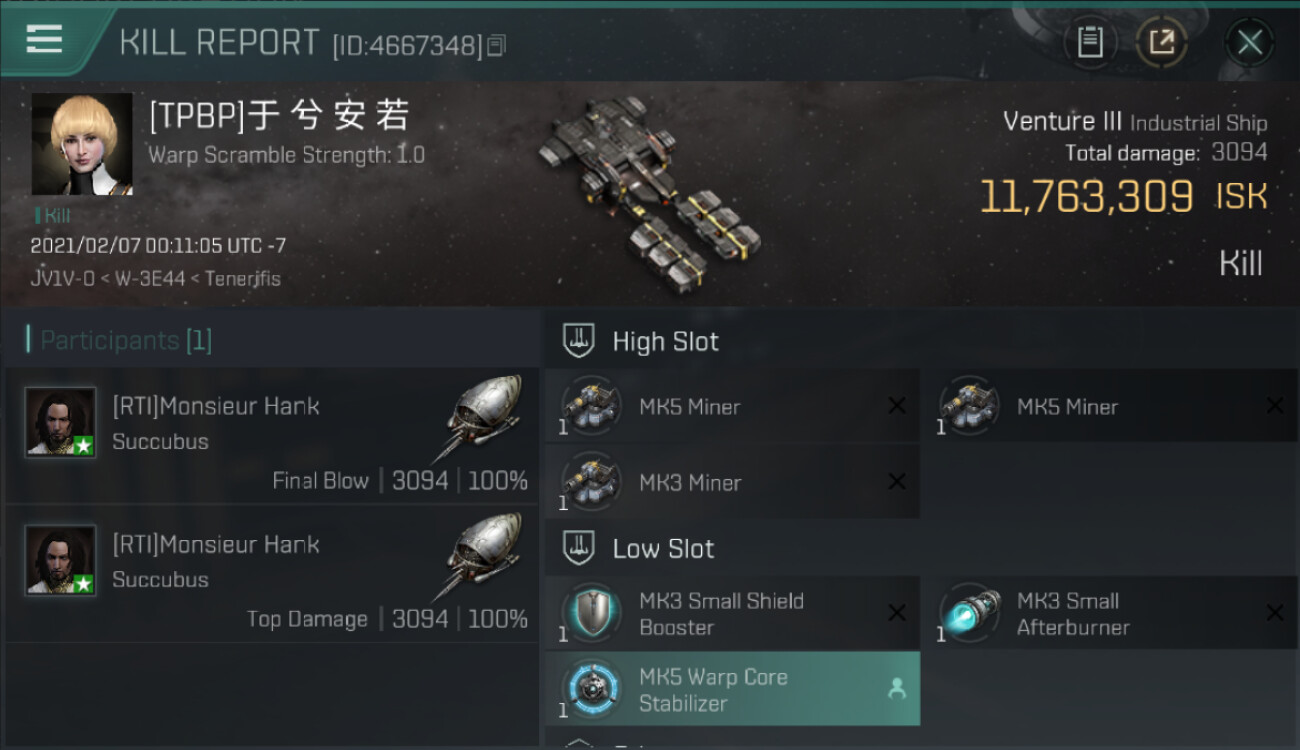The height and width of the screenshot is (750, 1300).
Task: Inspect the Venture III ship image
Action: pyautogui.click(x=650, y=188)
